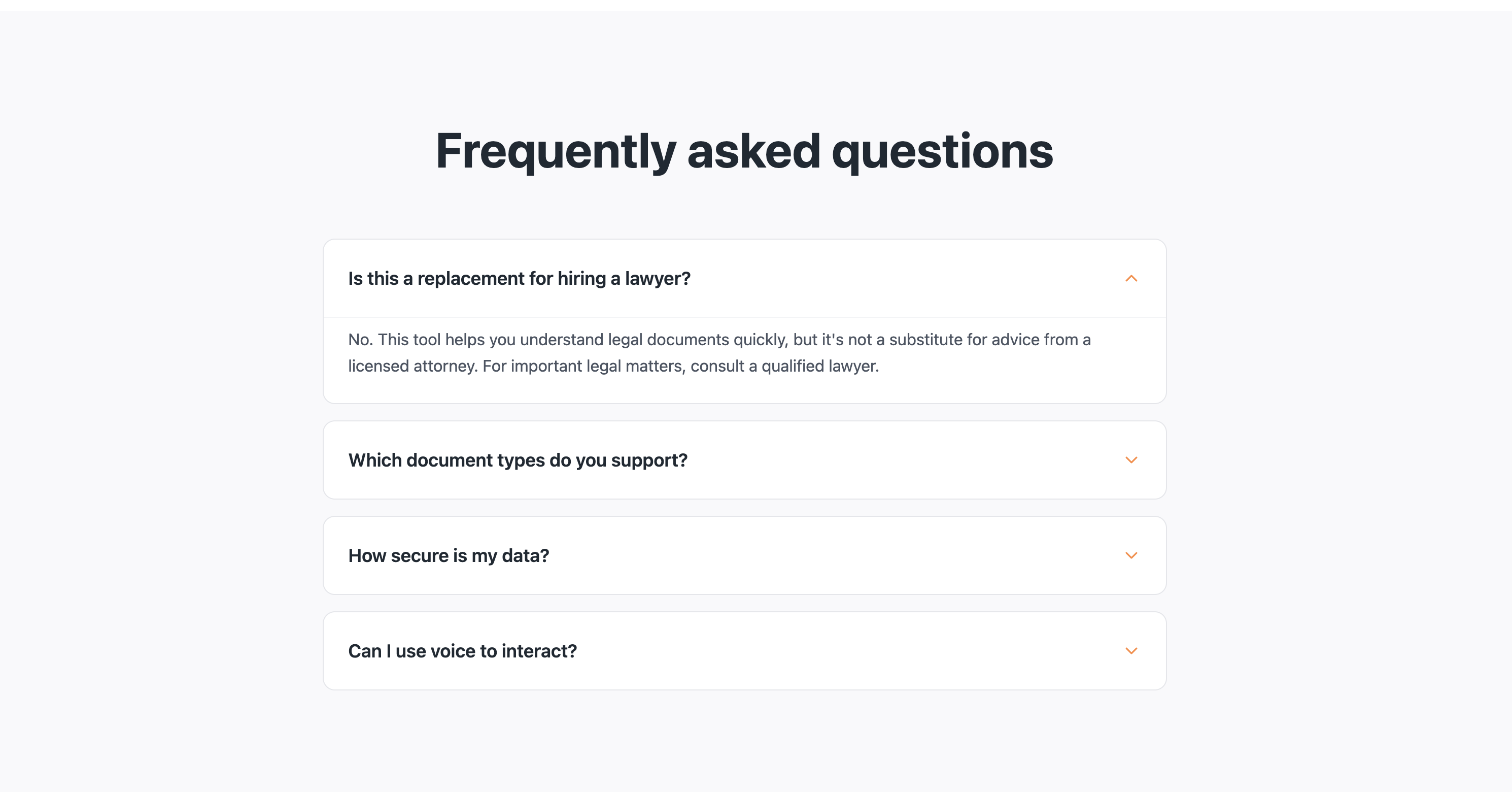The image size is (1512, 792).
Task: Click chevron beside document types question
Action: tap(1131, 459)
